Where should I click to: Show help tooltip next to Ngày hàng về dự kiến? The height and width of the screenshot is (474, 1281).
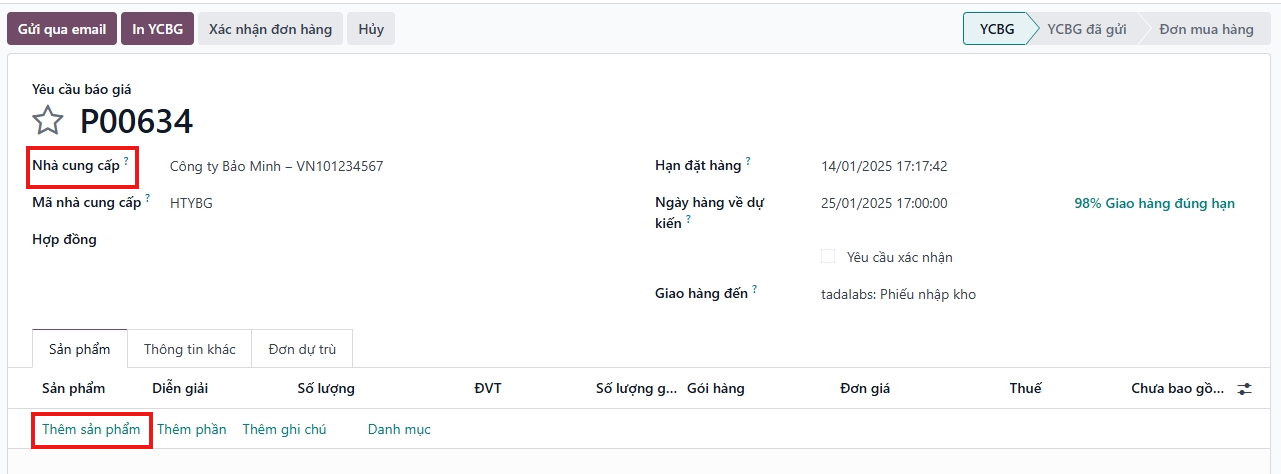[x=688, y=219]
